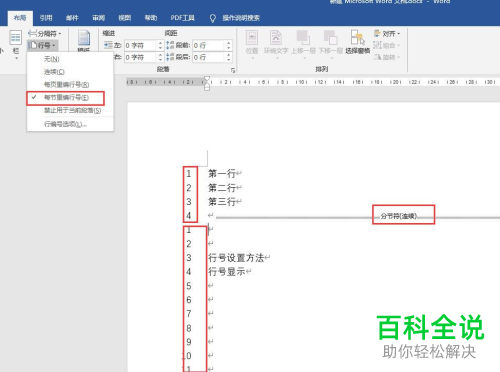Click the horizontal ruler at mark 10

[x=301, y=82]
